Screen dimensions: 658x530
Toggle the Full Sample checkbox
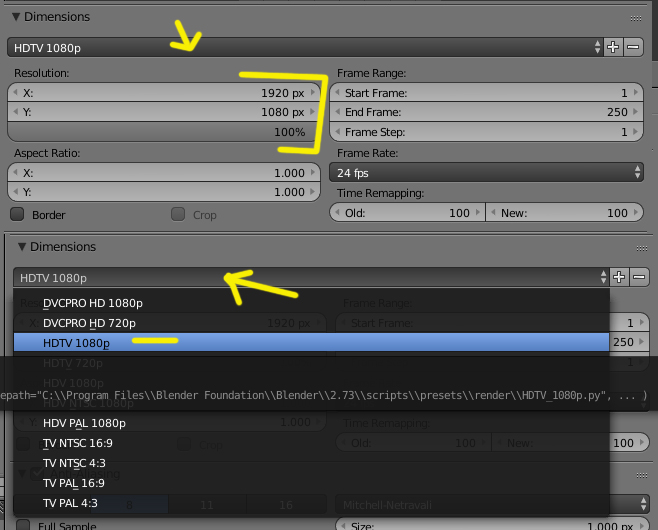(x=23, y=525)
